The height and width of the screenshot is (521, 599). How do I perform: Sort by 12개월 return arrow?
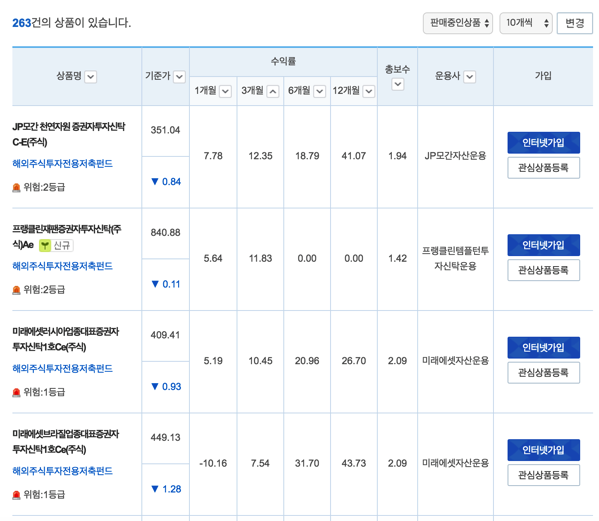(369, 91)
